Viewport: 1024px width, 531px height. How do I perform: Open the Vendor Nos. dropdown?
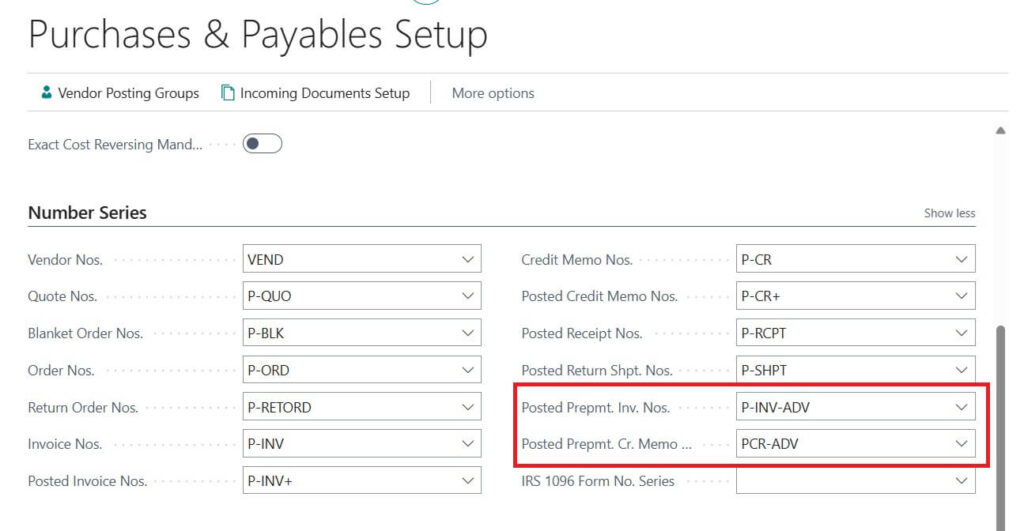pyautogui.click(x=467, y=260)
